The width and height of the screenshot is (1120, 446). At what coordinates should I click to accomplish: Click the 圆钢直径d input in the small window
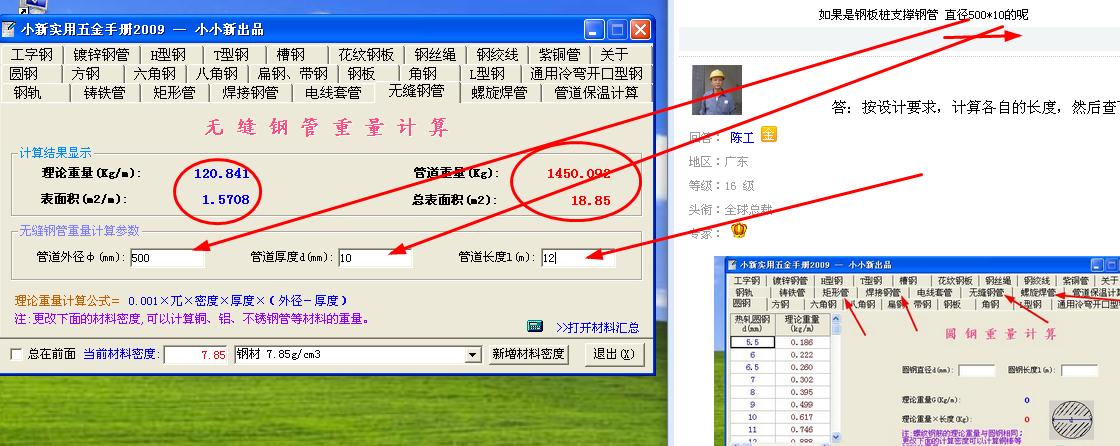(x=976, y=370)
